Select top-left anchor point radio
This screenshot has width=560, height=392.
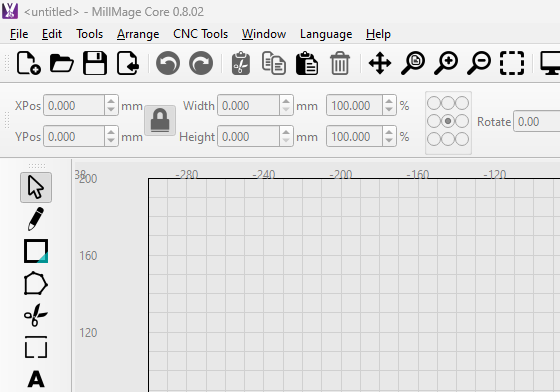tap(434, 103)
